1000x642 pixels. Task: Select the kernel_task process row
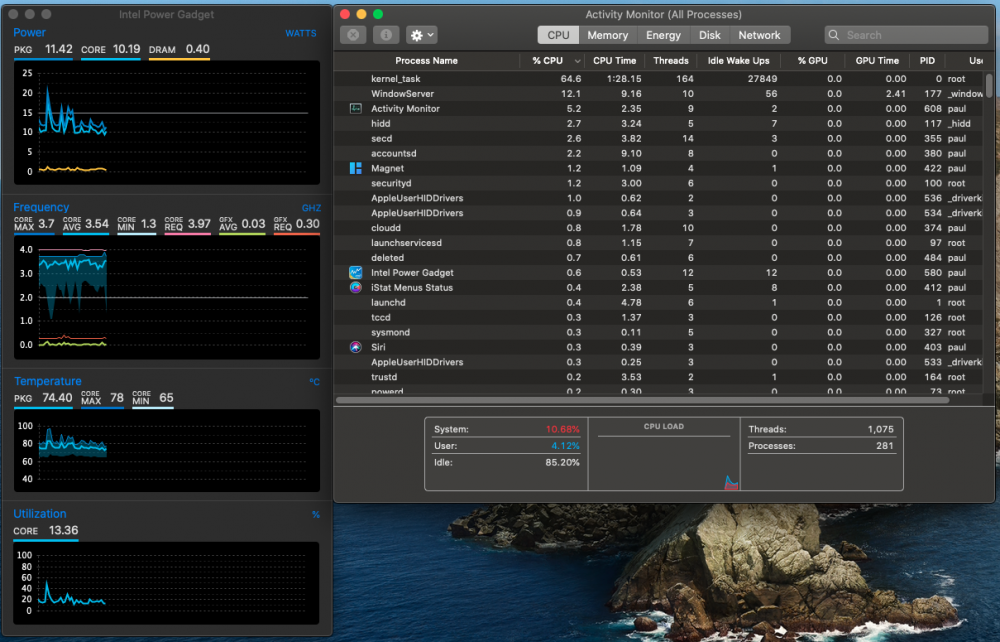coord(659,79)
